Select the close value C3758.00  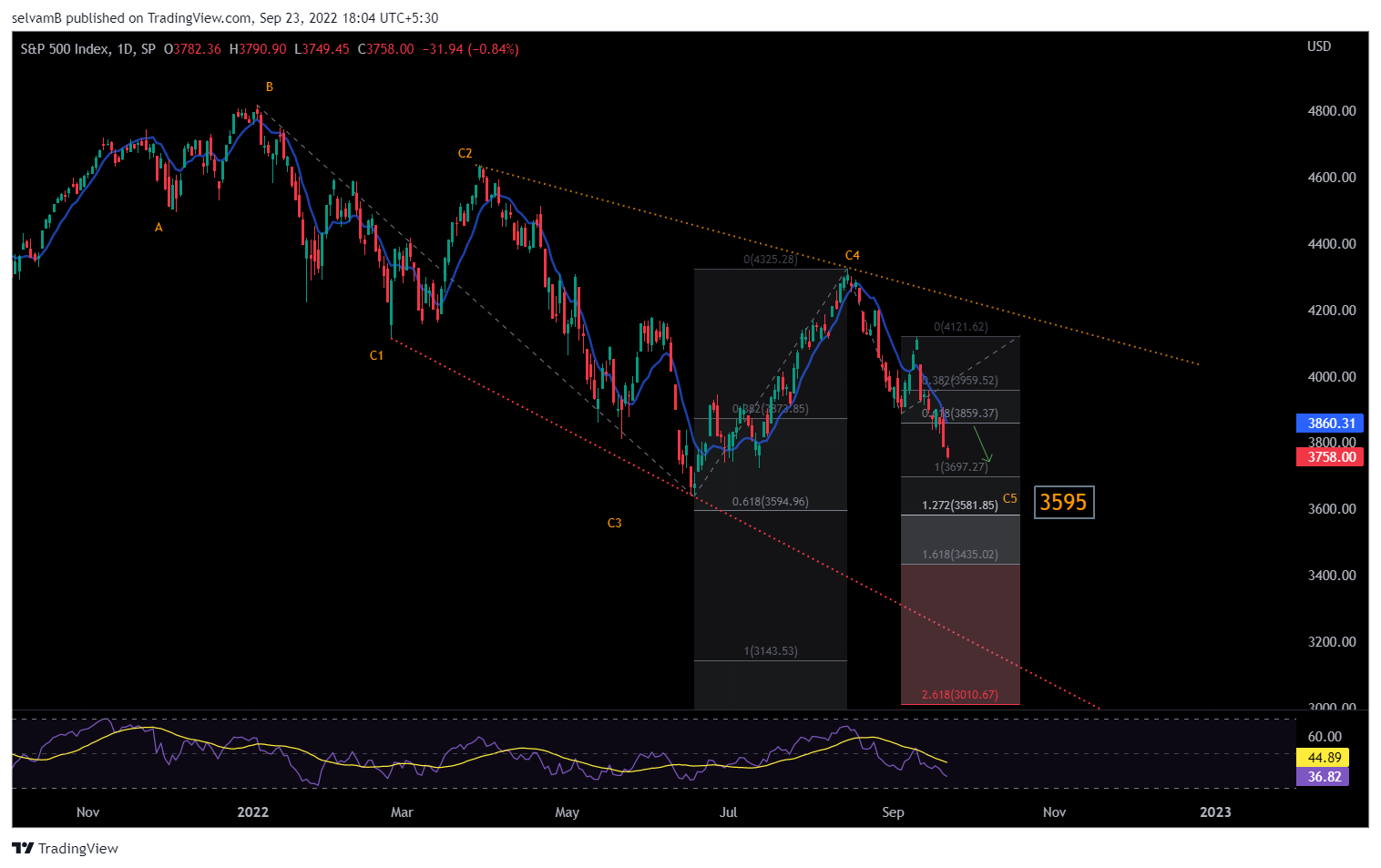(x=385, y=49)
